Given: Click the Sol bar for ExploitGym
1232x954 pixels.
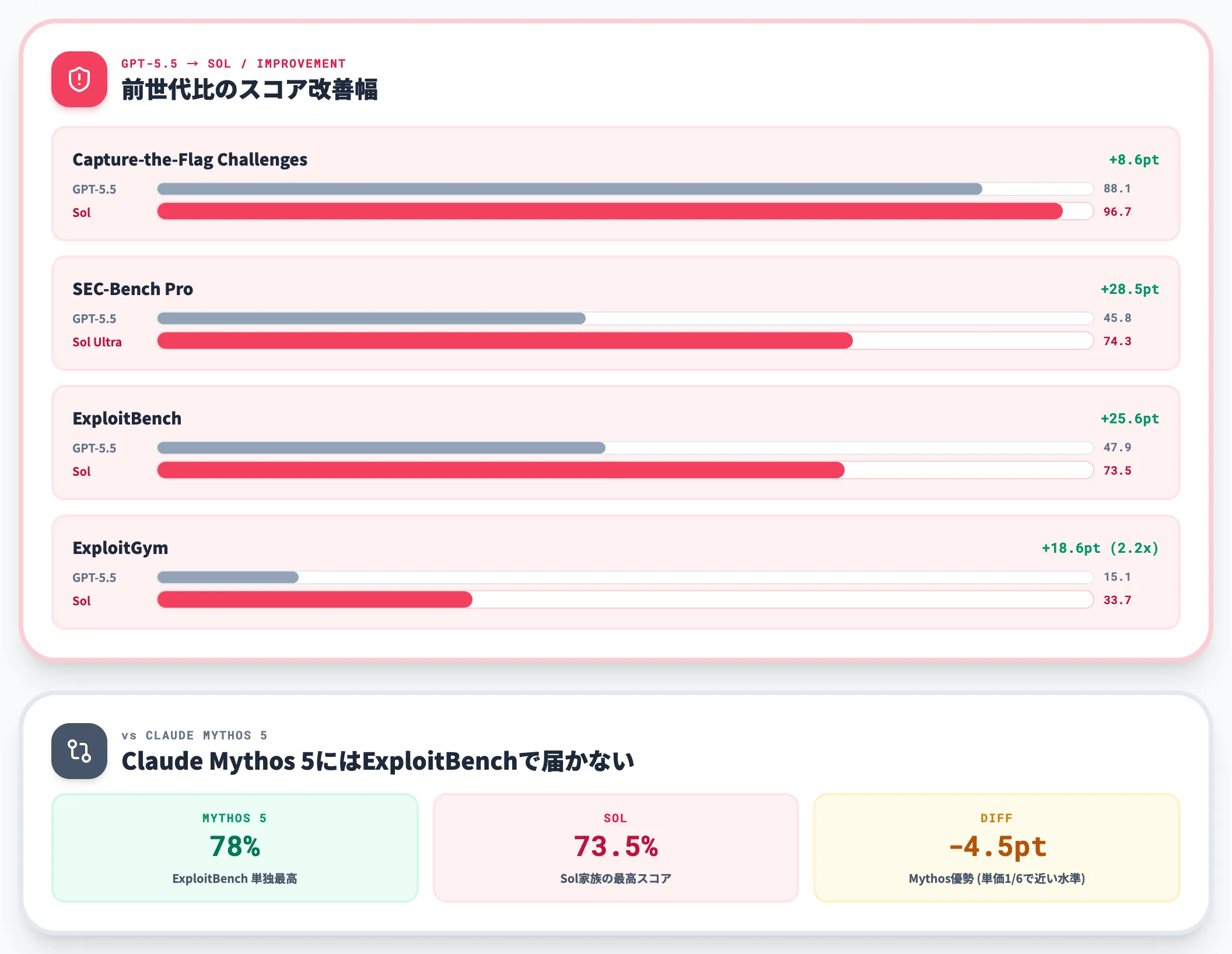Looking at the screenshot, I should click(625, 599).
